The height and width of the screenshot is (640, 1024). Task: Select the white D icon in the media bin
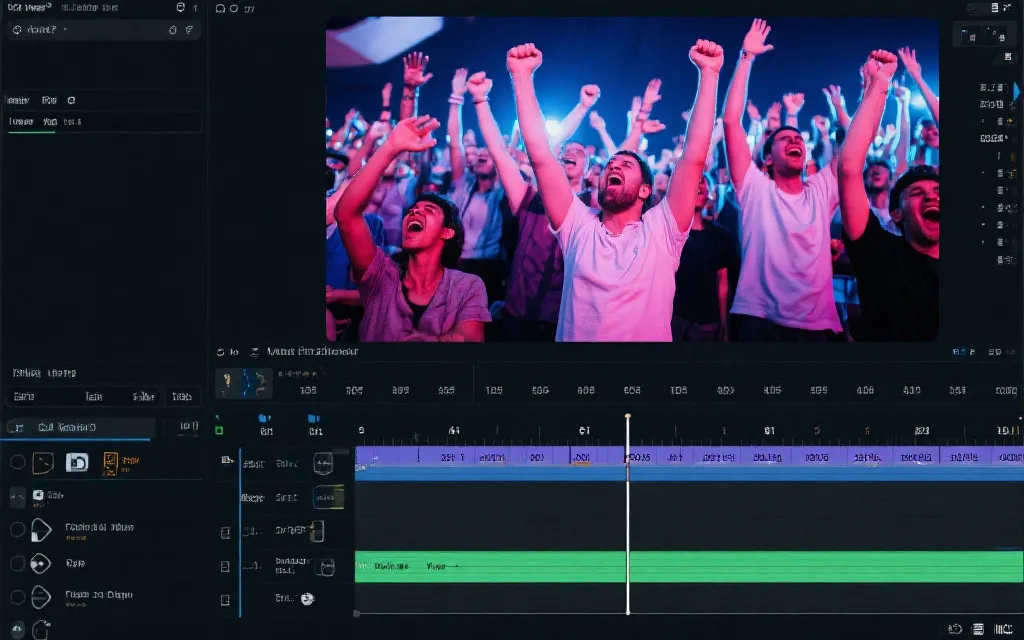pos(77,463)
